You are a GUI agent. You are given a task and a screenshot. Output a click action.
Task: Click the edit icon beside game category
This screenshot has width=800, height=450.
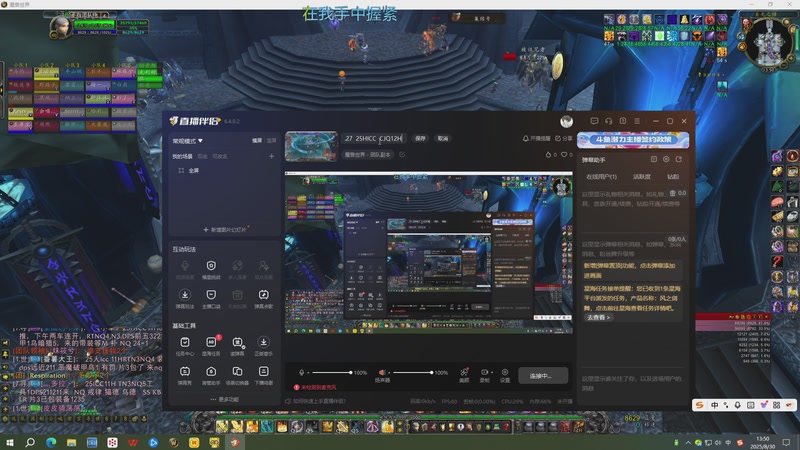pyautogui.click(x=402, y=155)
